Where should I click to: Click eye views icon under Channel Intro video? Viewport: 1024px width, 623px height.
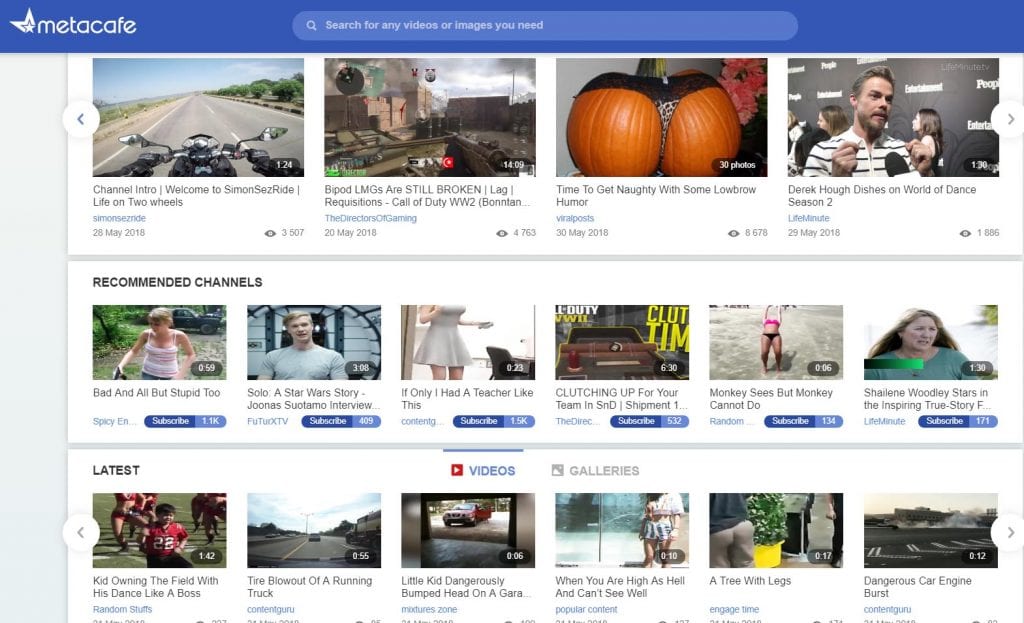tap(270, 233)
